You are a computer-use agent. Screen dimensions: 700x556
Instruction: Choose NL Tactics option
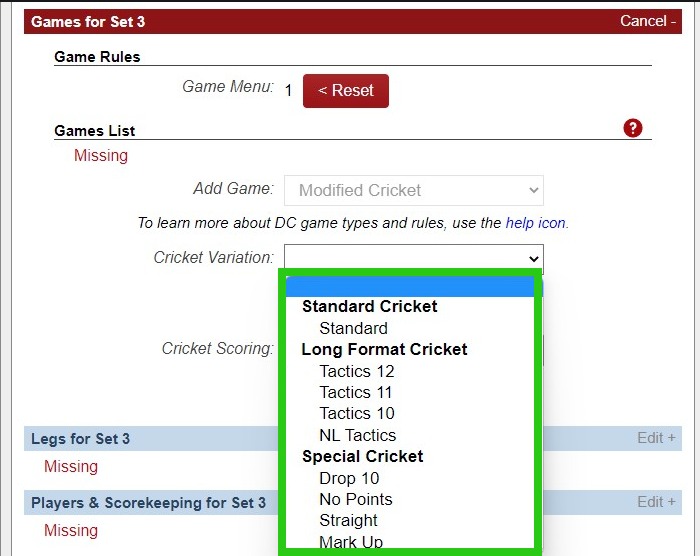click(x=357, y=435)
